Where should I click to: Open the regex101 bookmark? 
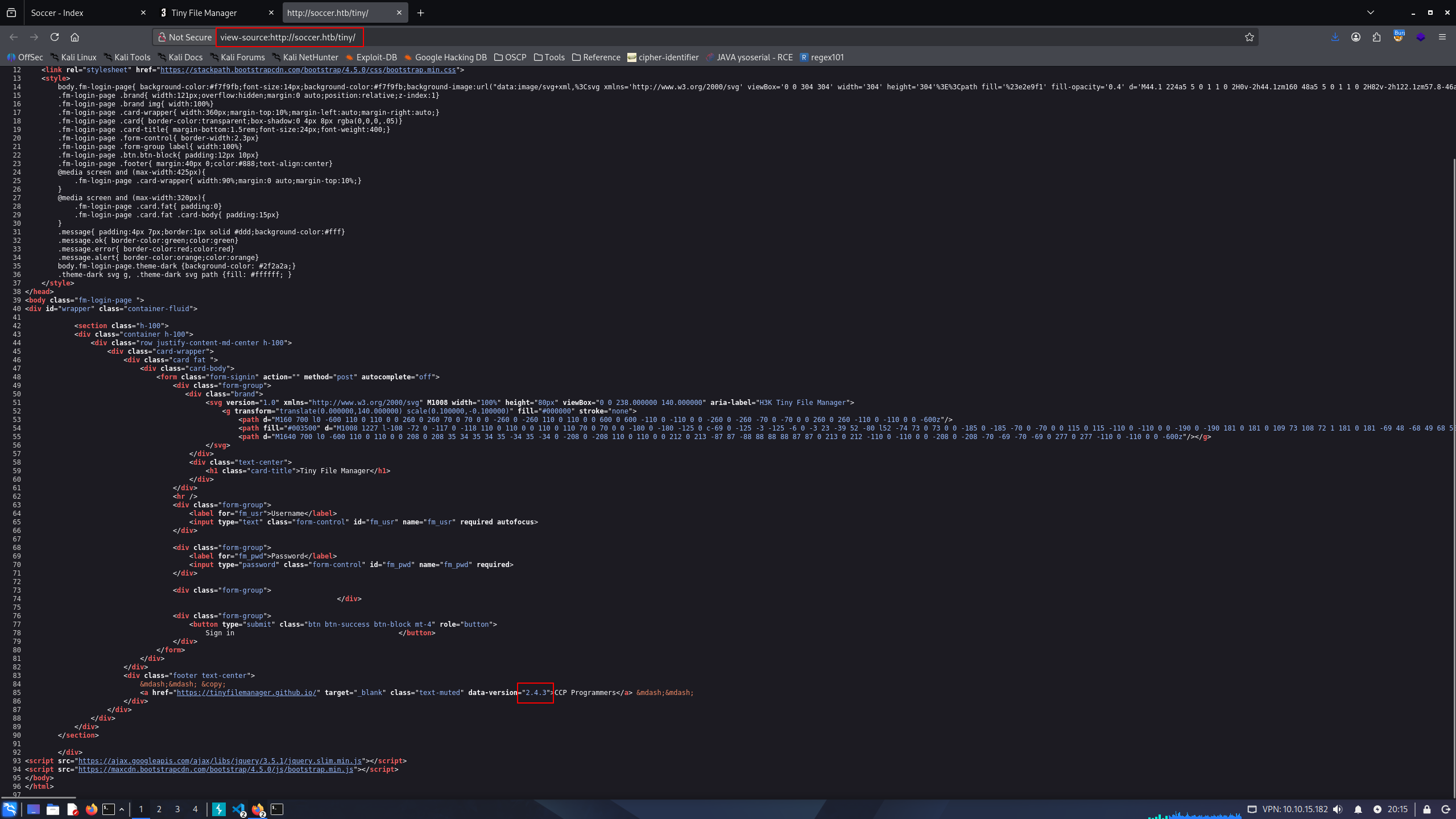[x=822, y=57]
